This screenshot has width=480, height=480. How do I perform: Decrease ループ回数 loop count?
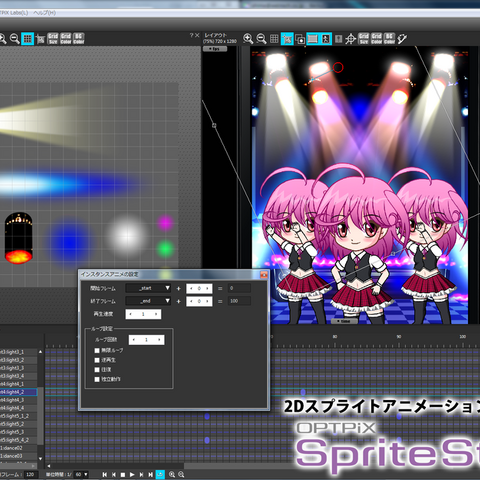134,340
